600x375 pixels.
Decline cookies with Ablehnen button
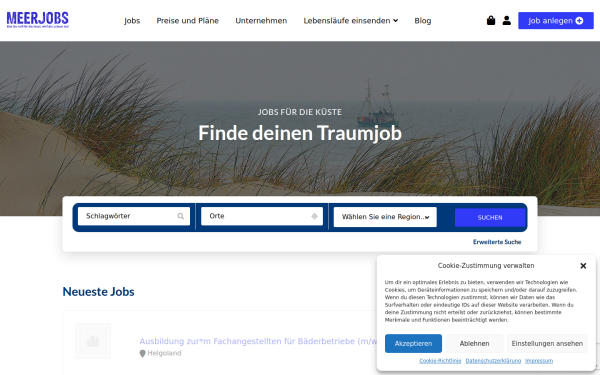(474, 344)
